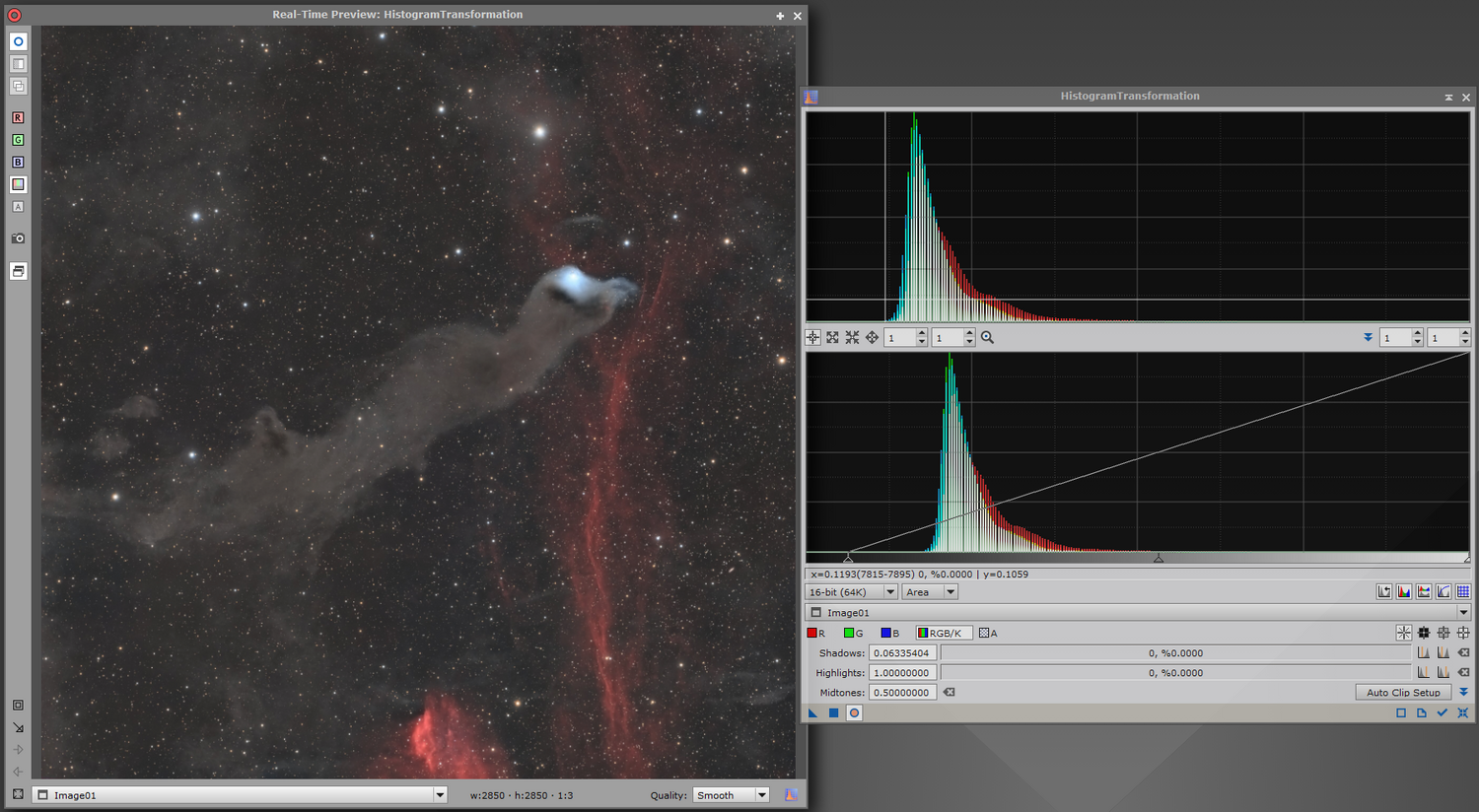Click first auto-clip icon in Highlights row
This screenshot has height=812, width=1479.
pyautogui.click(x=1424, y=673)
